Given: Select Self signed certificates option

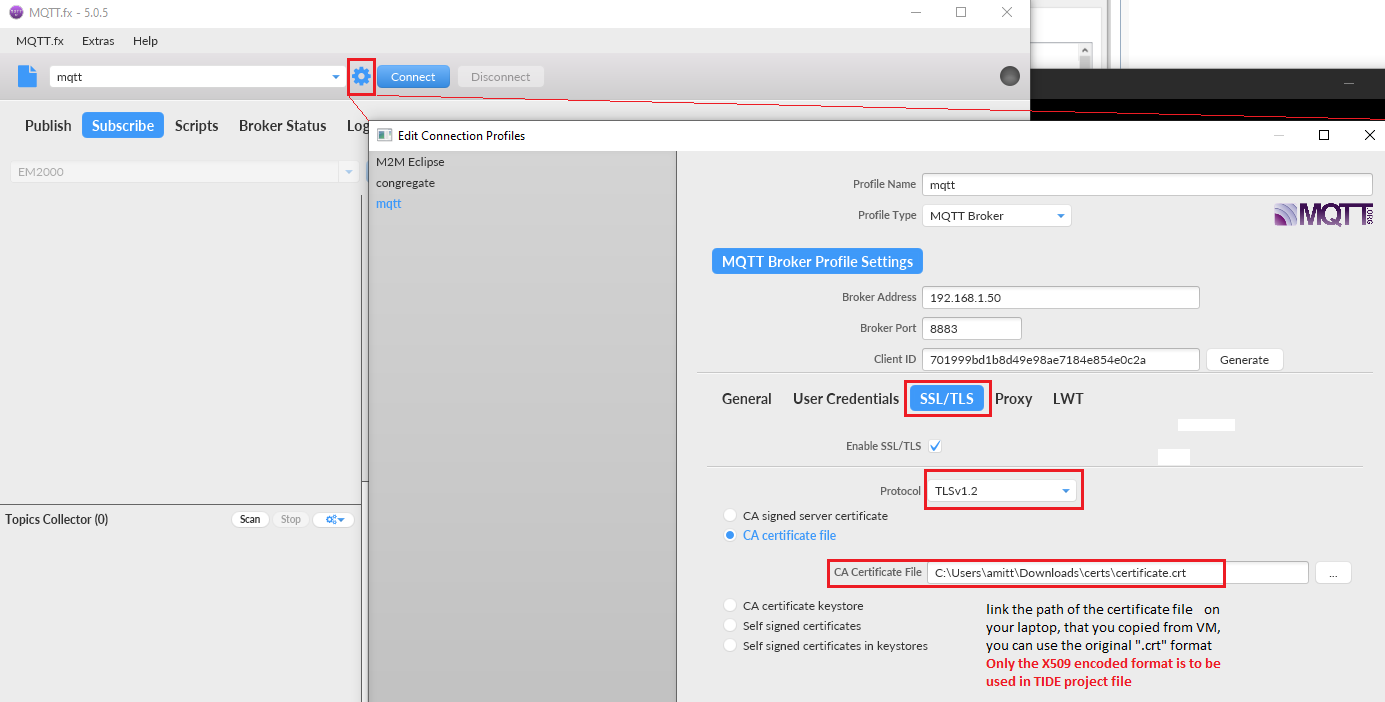Looking at the screenshot, I should pos(730,626).
